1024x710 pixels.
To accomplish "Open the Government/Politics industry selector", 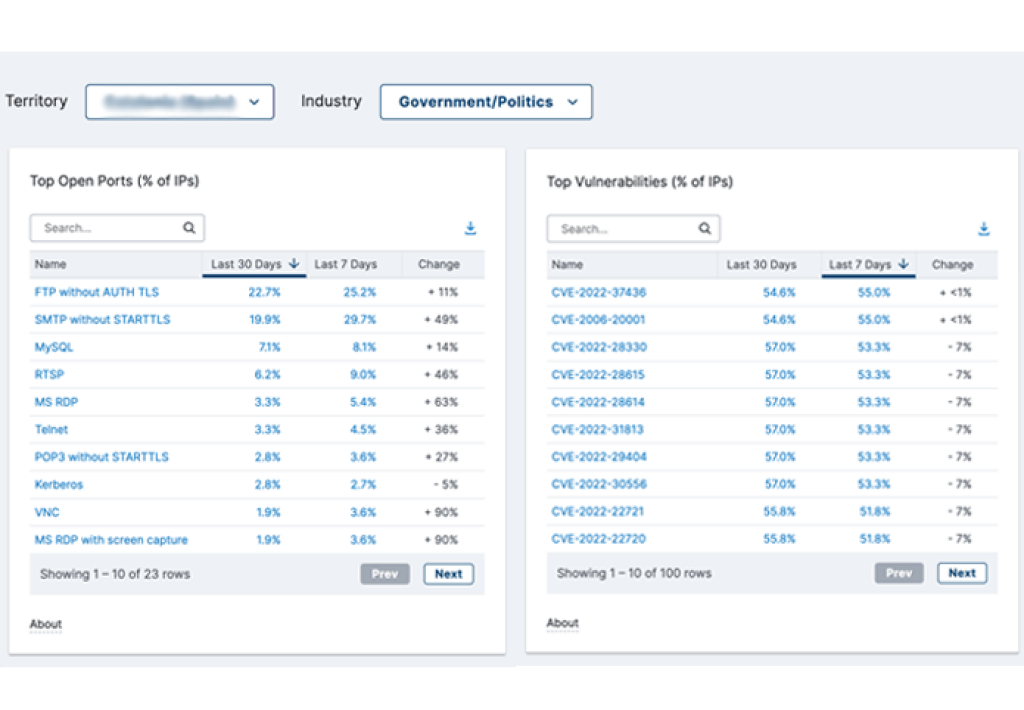I will [486, 101].
